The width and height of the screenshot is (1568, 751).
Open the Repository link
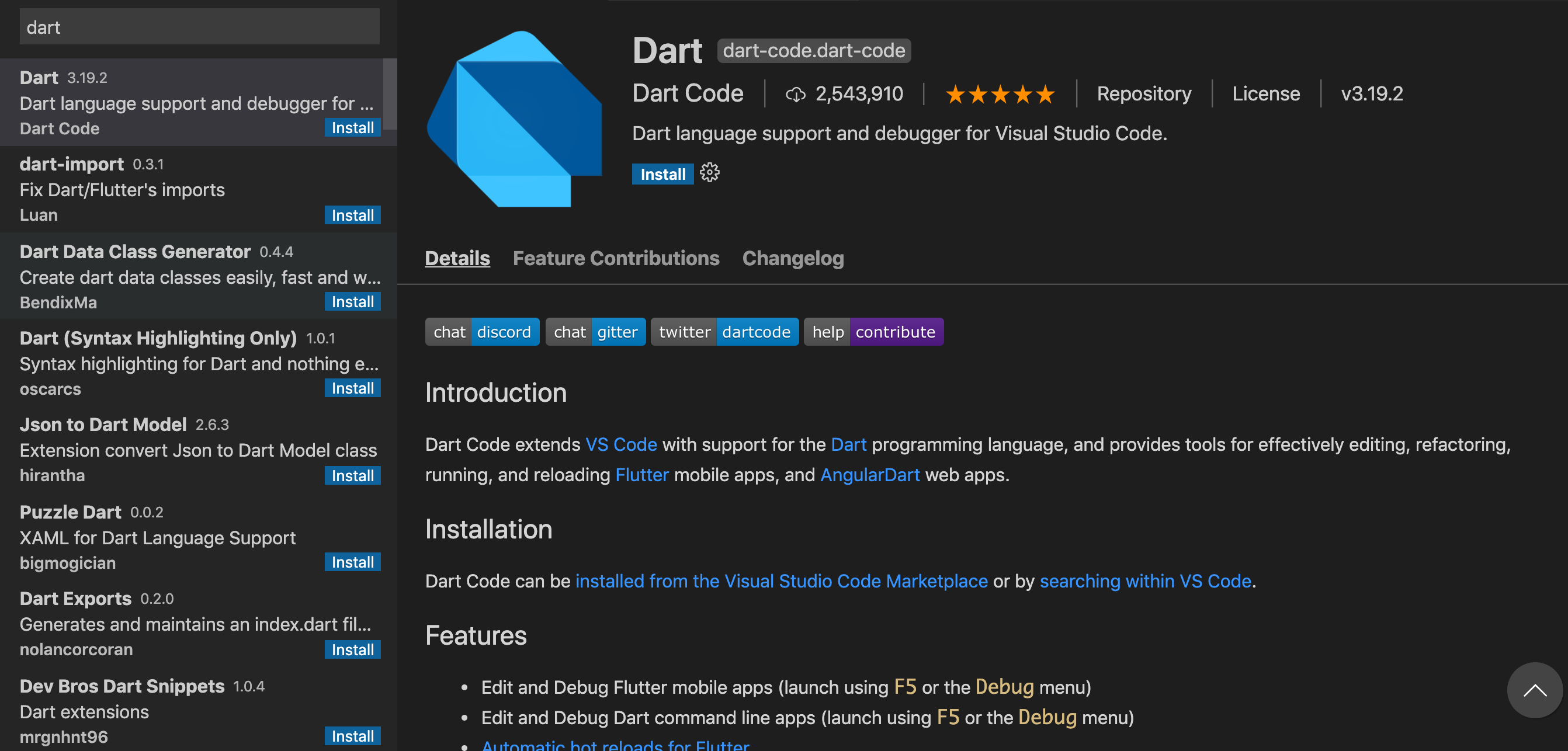pyautogui.click(x=1144, y=93)
